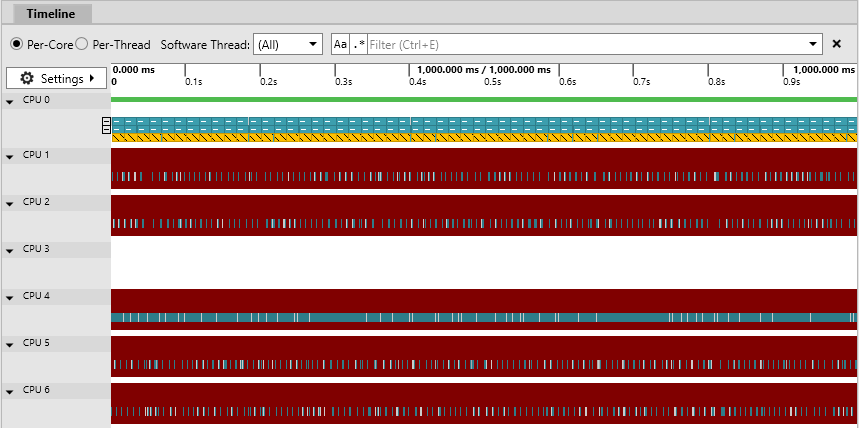Toggle the Aa match case filter icon
Screen dimensions: 859x428
pyautogui.click(x=340, y=44)
